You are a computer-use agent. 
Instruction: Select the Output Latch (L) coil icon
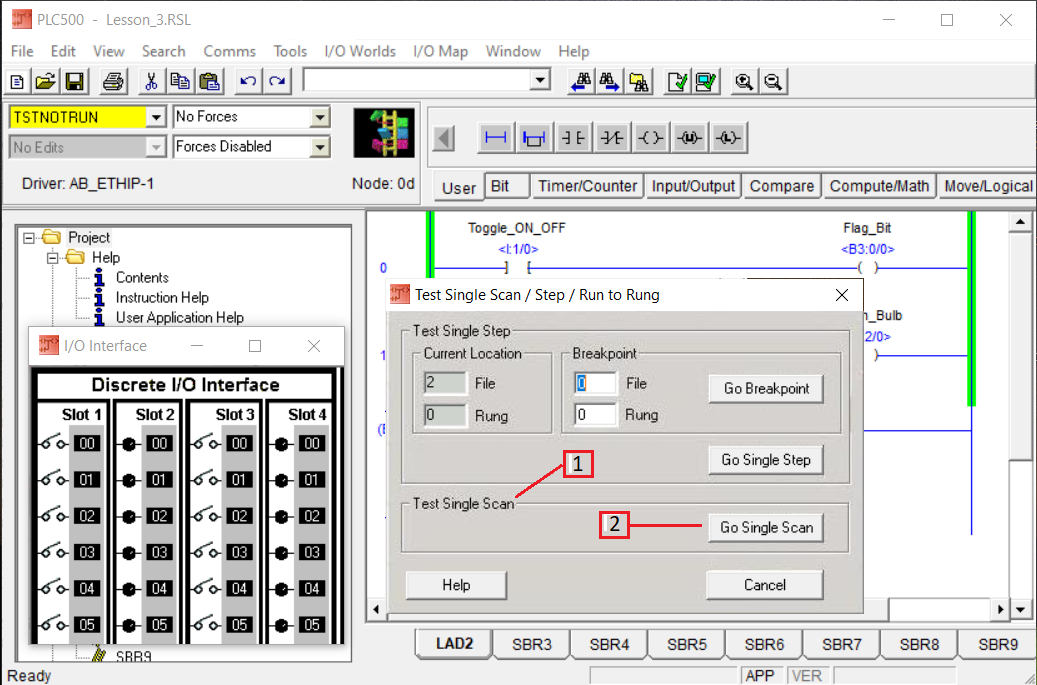coord(728,138)
